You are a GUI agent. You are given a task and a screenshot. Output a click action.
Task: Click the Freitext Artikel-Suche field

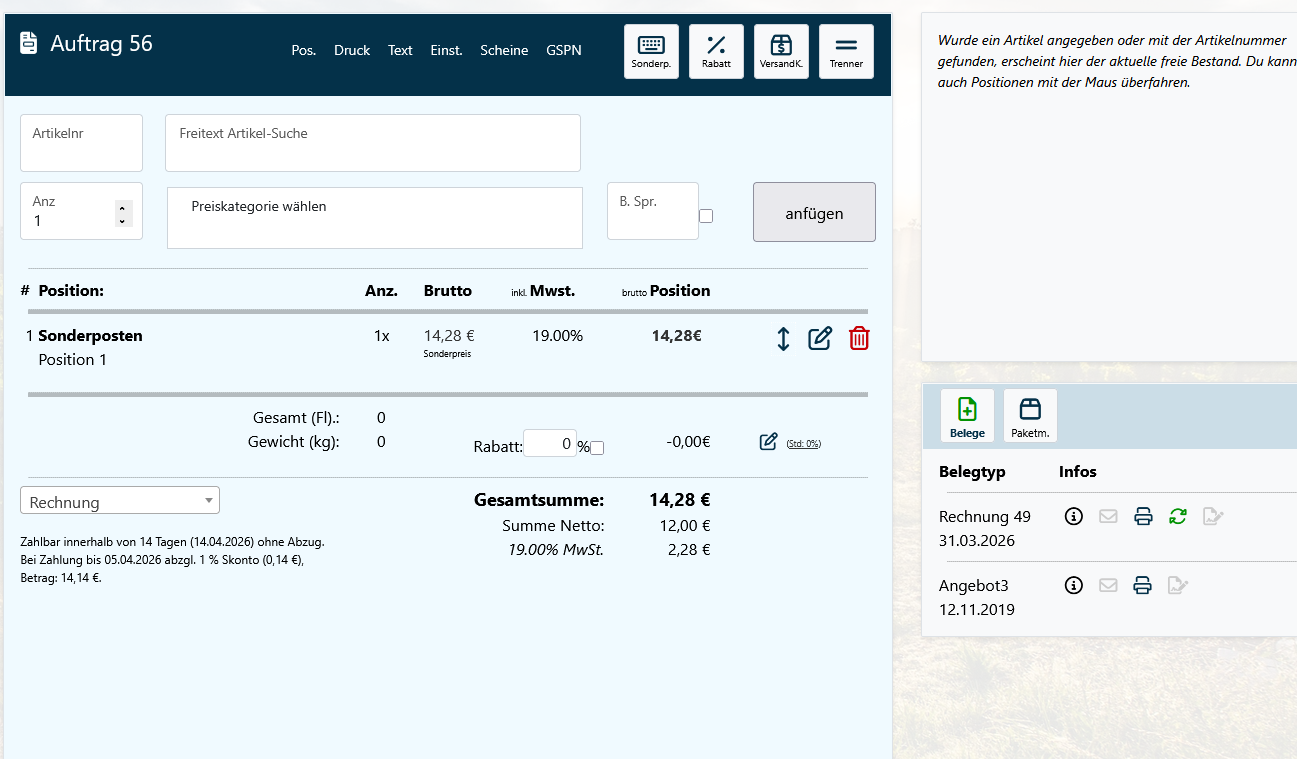coord(372,143)
